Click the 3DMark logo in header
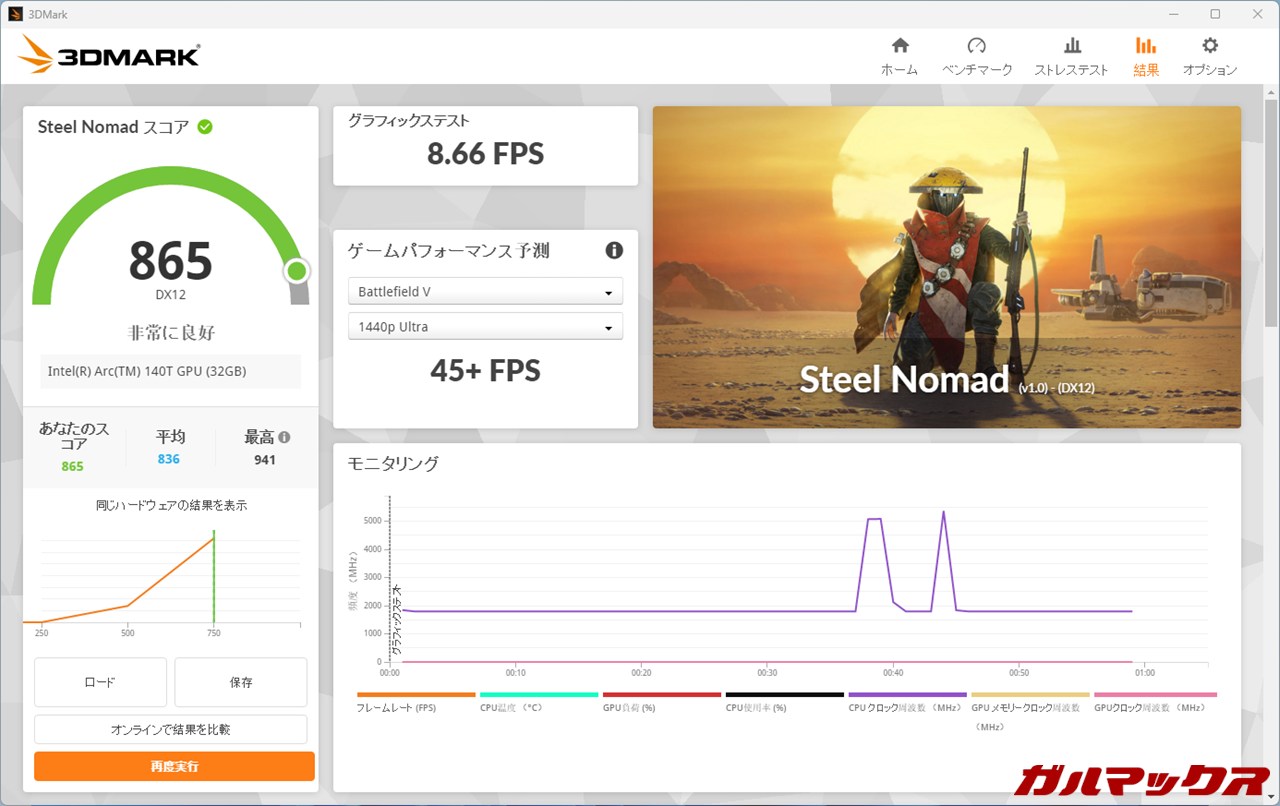This screenshot has height=806, width=1280. click(x=109, y=55)
